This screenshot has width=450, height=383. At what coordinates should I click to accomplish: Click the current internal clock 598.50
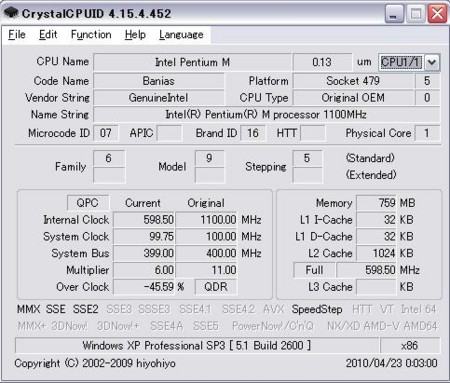[144, 220]
